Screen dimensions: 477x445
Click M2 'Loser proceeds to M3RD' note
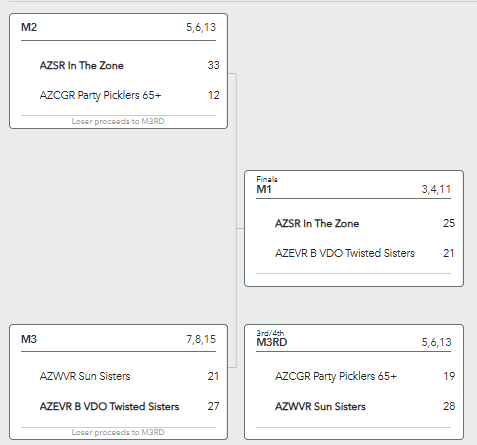[118, 121]
